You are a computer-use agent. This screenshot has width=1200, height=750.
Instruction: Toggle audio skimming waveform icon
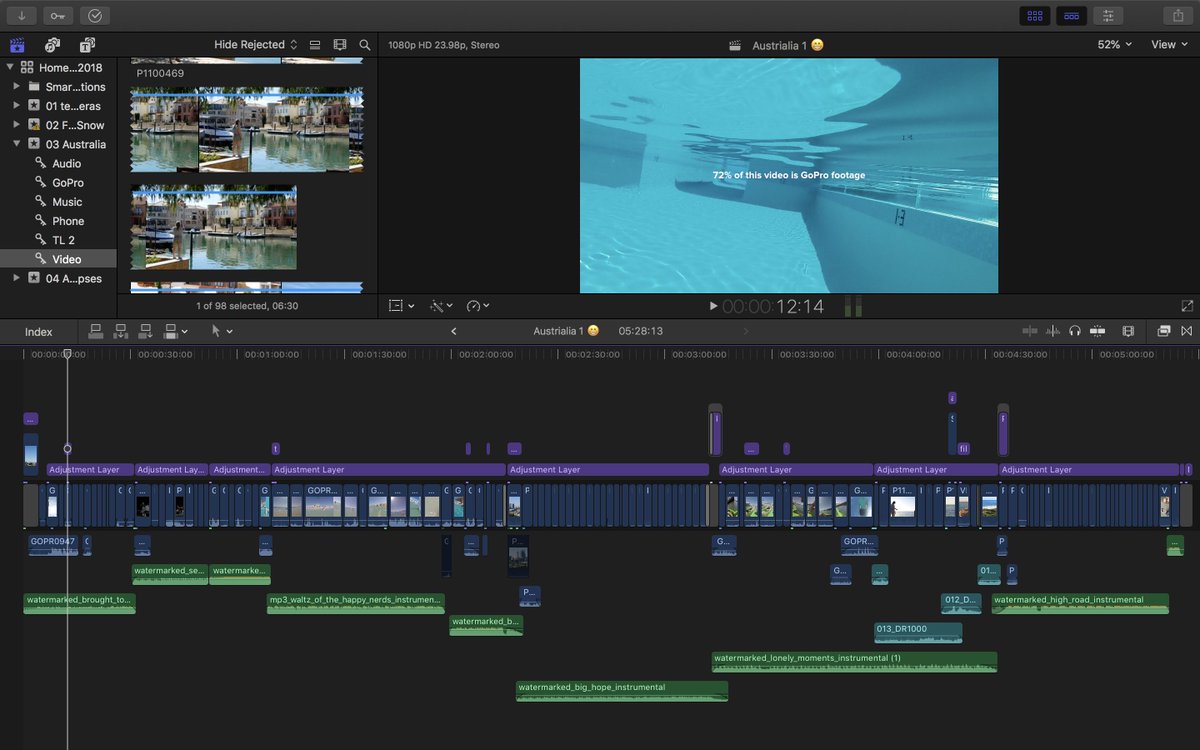pyautogui.click(x=1052, y=330)
